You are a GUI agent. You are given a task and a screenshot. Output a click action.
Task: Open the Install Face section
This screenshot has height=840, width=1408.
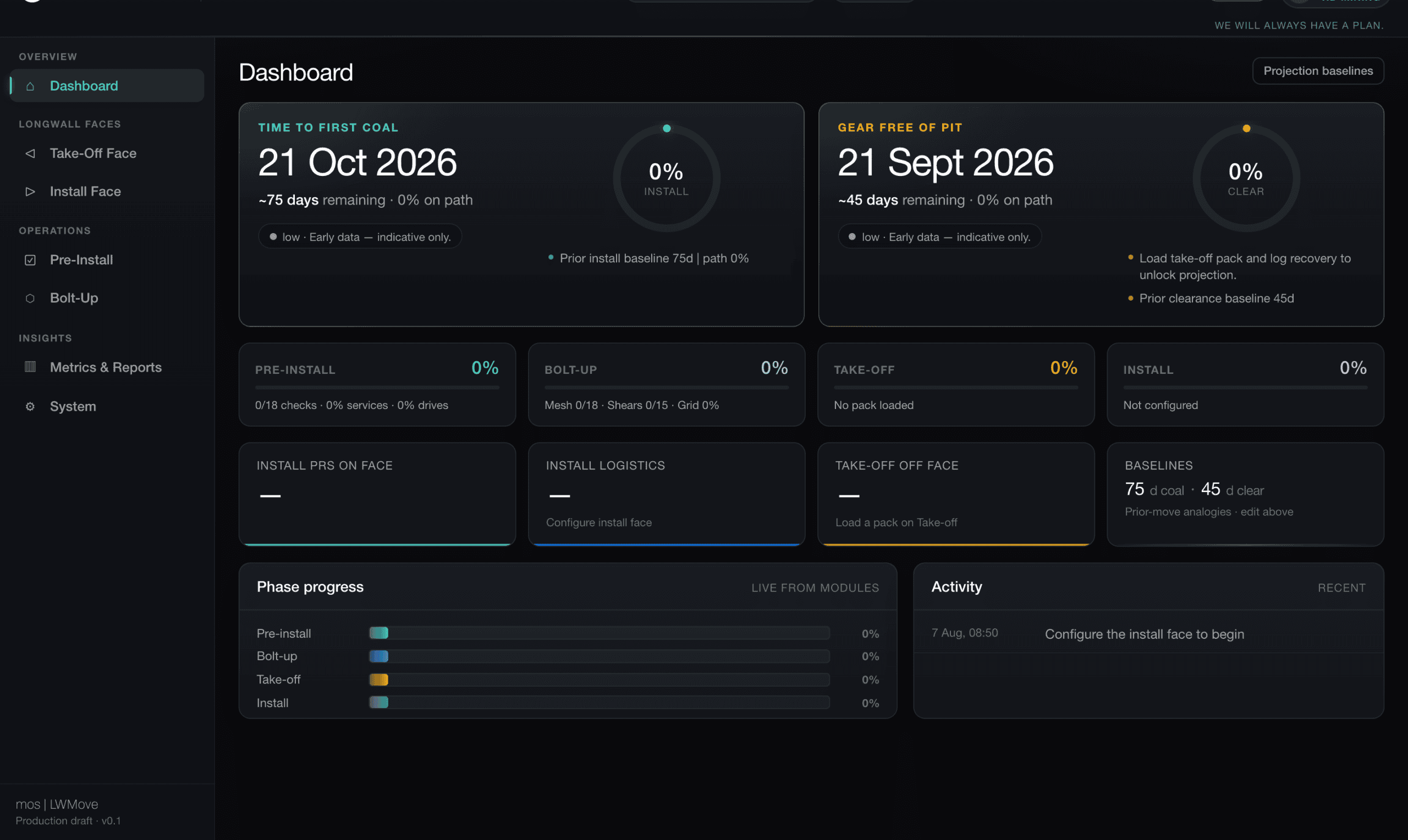[107, 191]
